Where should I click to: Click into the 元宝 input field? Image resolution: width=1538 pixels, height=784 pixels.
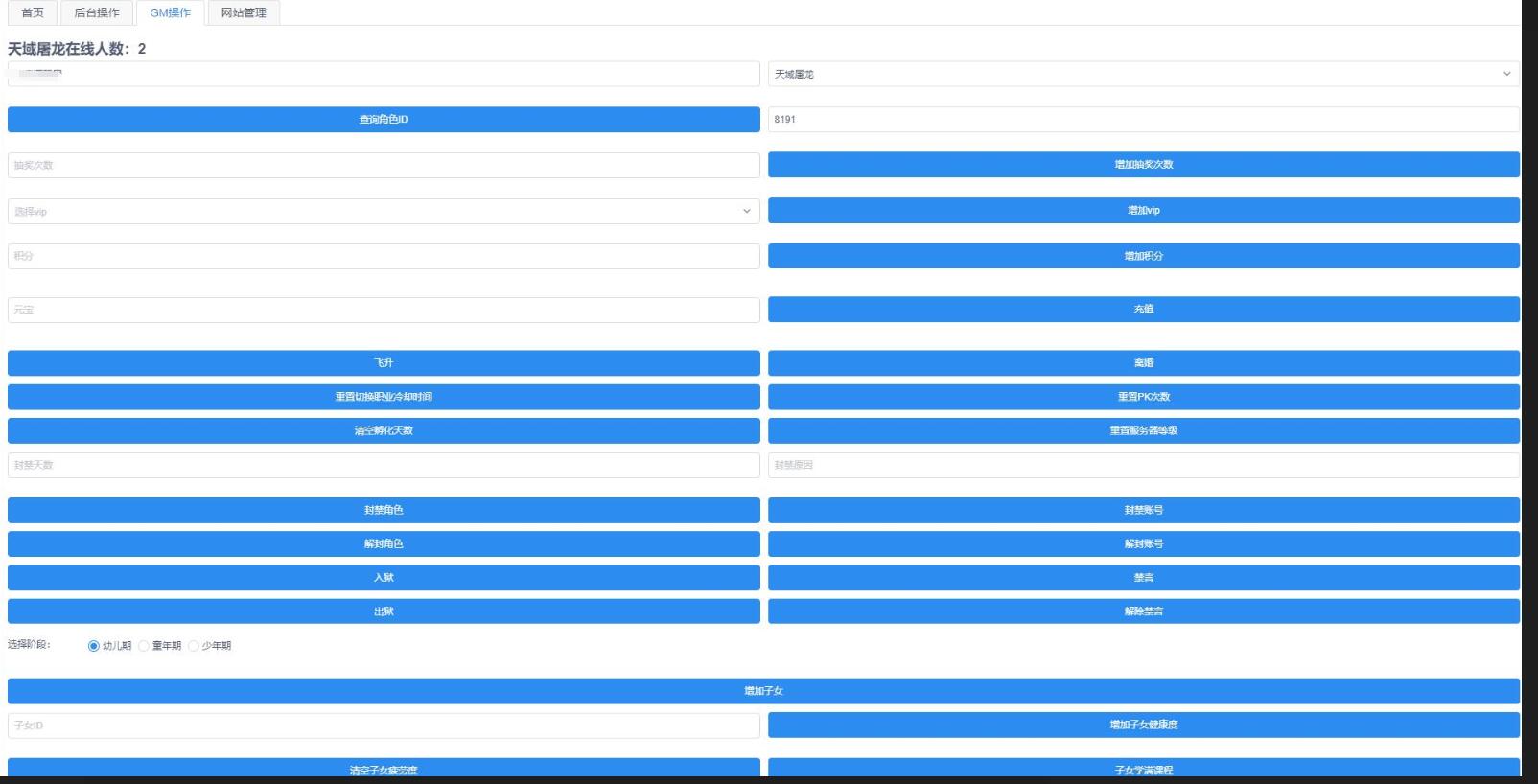coord(384,310)
